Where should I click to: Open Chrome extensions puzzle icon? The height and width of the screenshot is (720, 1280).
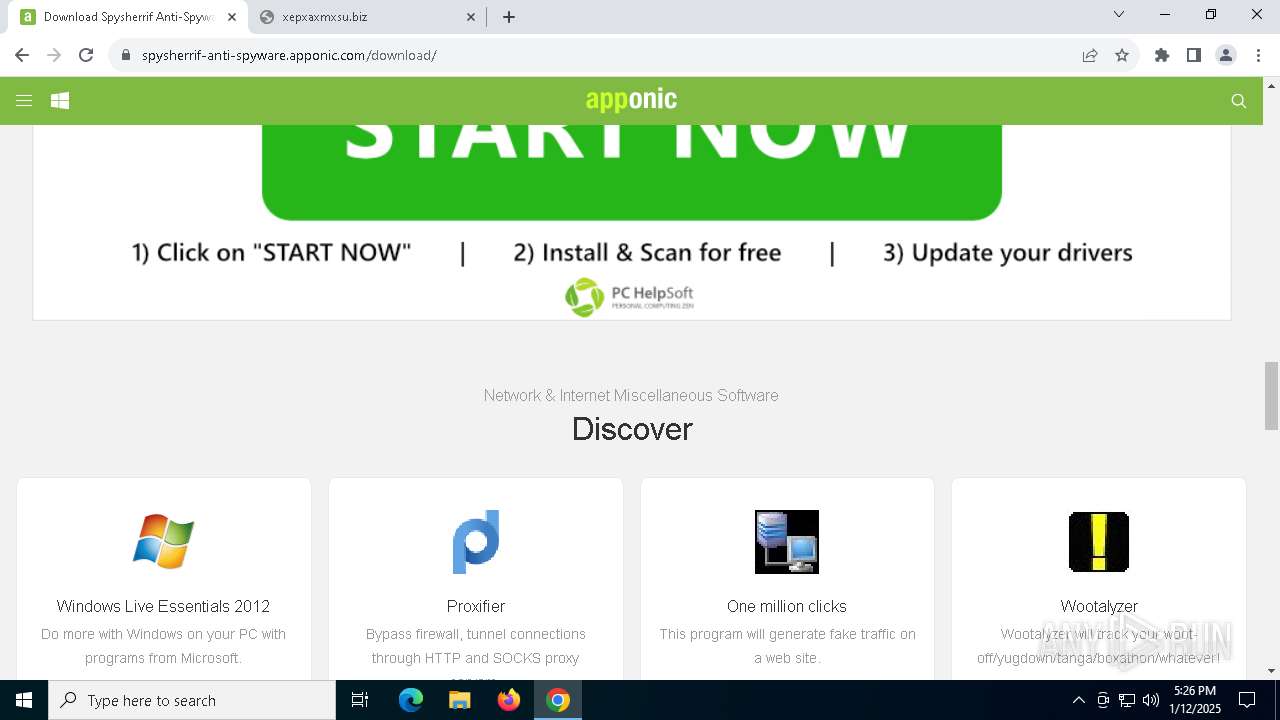tap(1162, 55)
